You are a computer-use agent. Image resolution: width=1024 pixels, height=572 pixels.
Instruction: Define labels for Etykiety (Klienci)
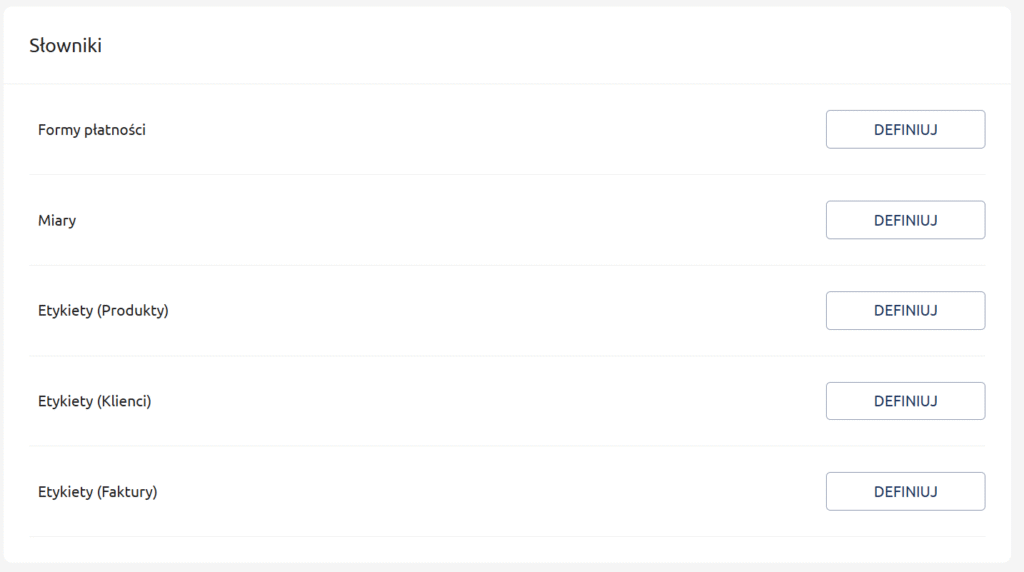coord(905,401)
